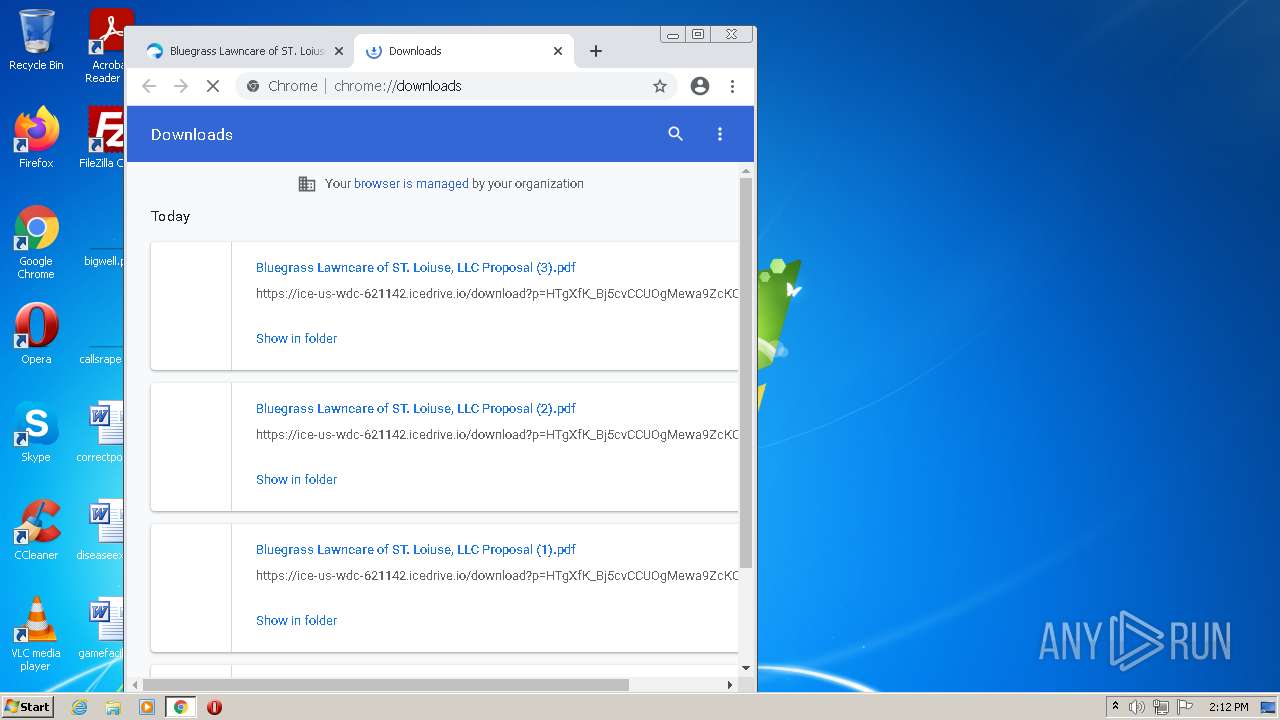The width and height of the screenshot is (1280, 720).
Task: Click the 2:12 PM taskbar clock
Action: pyautogui.click(x=1228, y=707)
